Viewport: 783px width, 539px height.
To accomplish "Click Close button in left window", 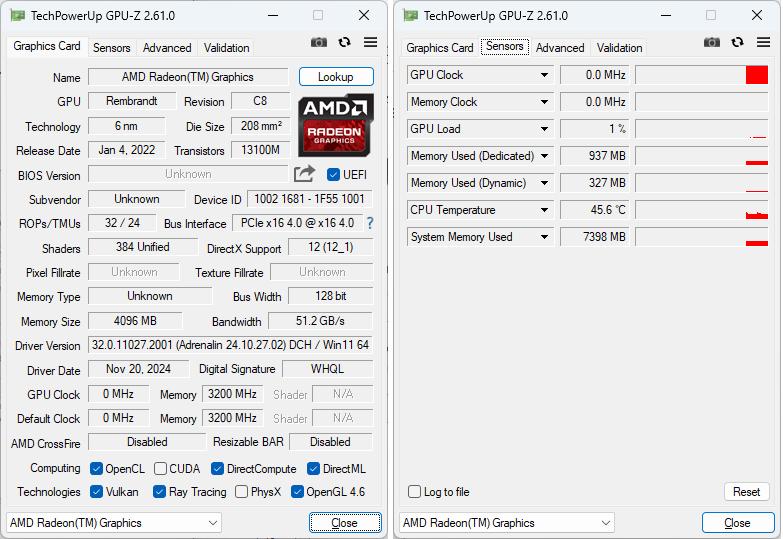I will [345, 523].
